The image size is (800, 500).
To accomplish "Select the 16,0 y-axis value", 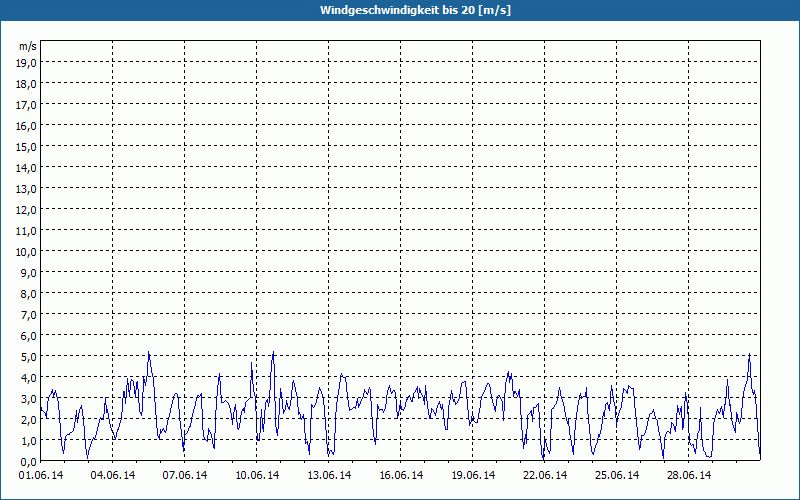I will (x=26, y=126).
